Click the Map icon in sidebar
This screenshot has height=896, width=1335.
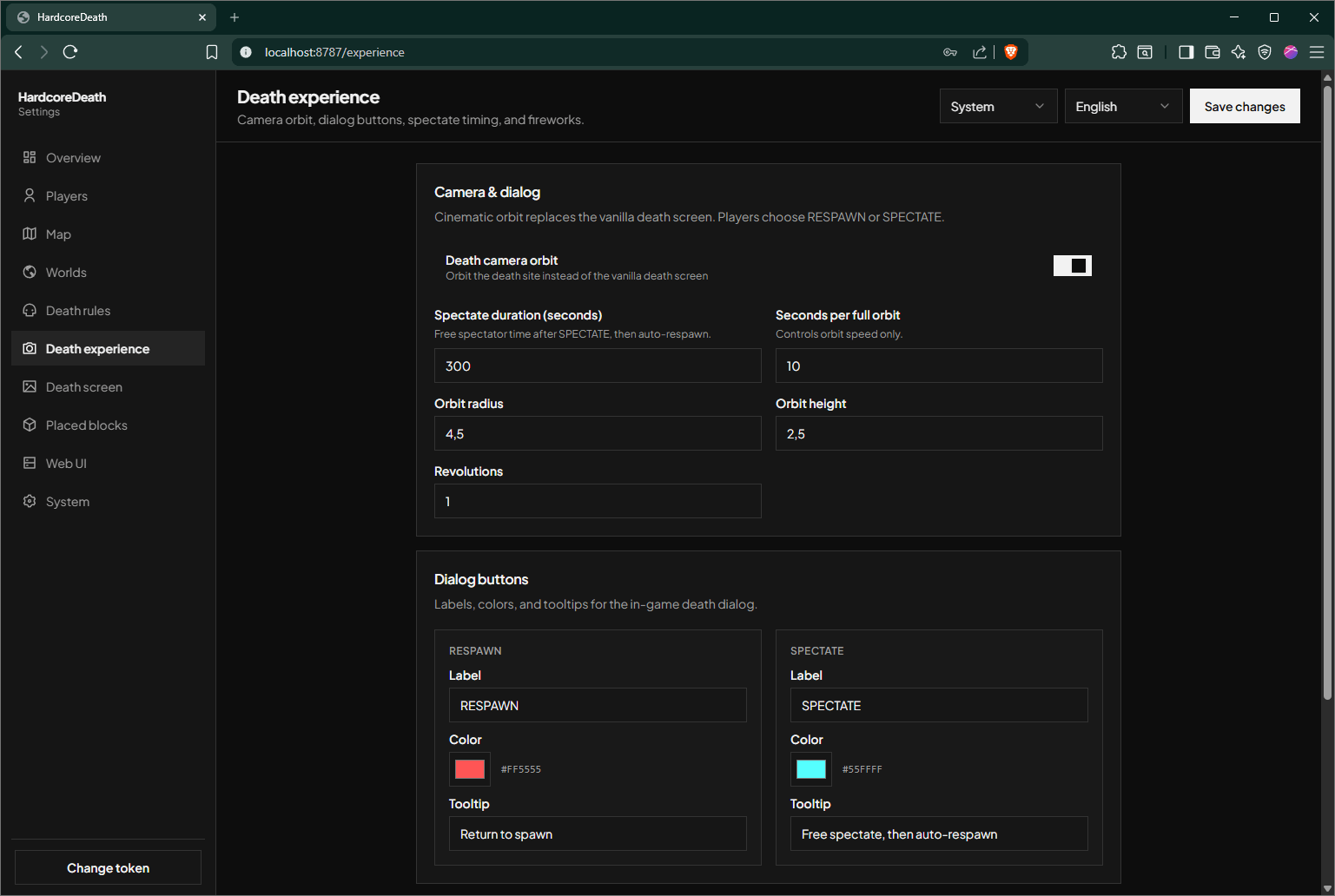(x=30, y=234)
